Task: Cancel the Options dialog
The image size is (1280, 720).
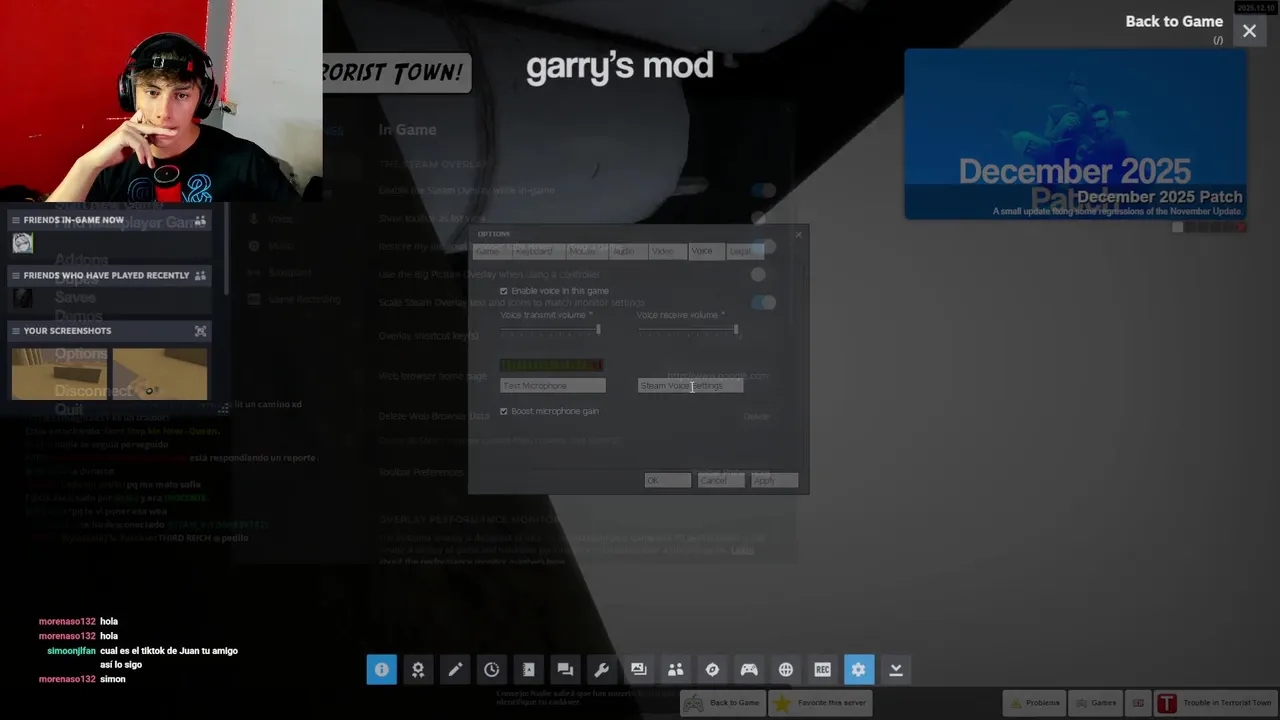Action: 721,481
